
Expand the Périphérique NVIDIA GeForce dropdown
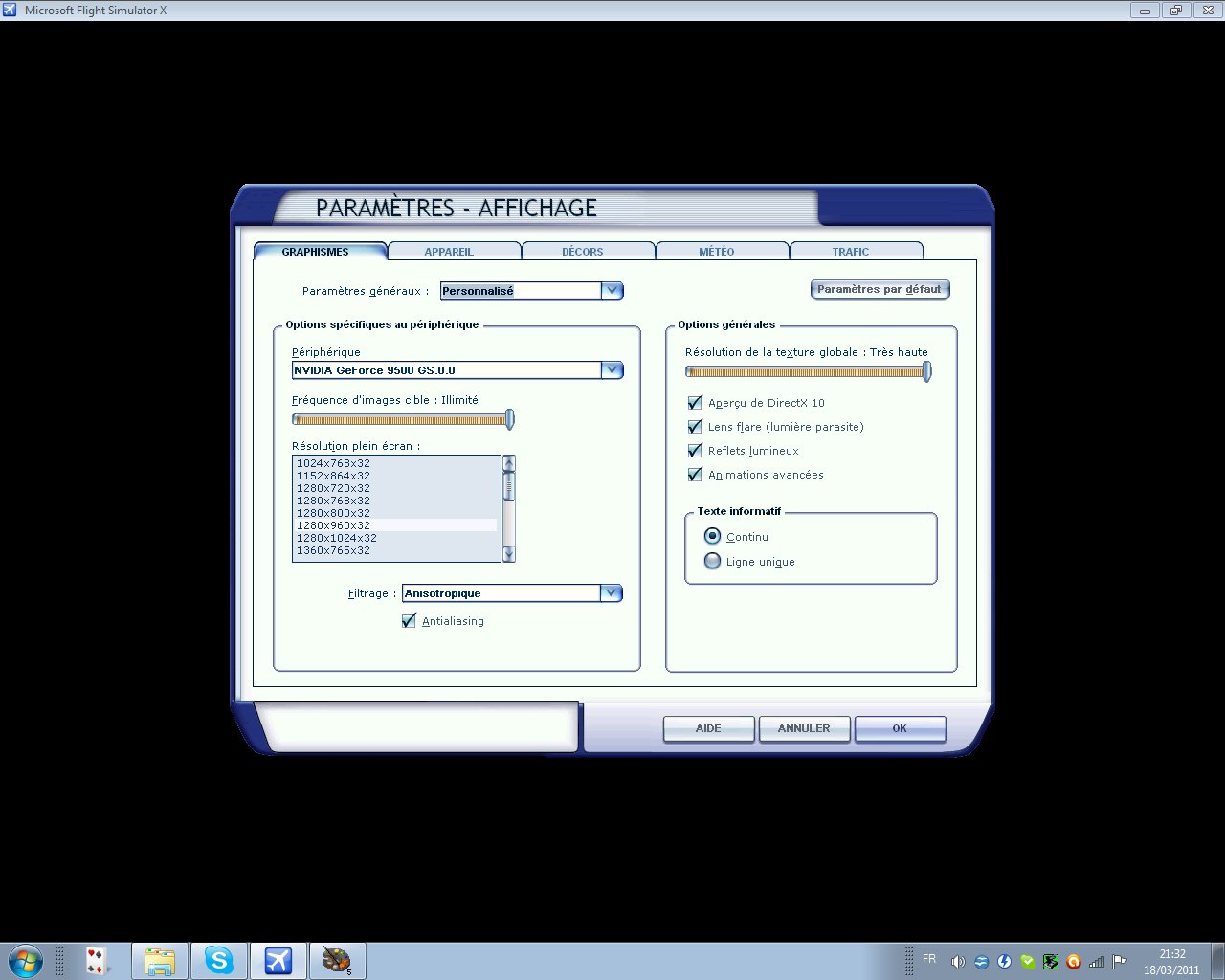click(x=612, y=369)
